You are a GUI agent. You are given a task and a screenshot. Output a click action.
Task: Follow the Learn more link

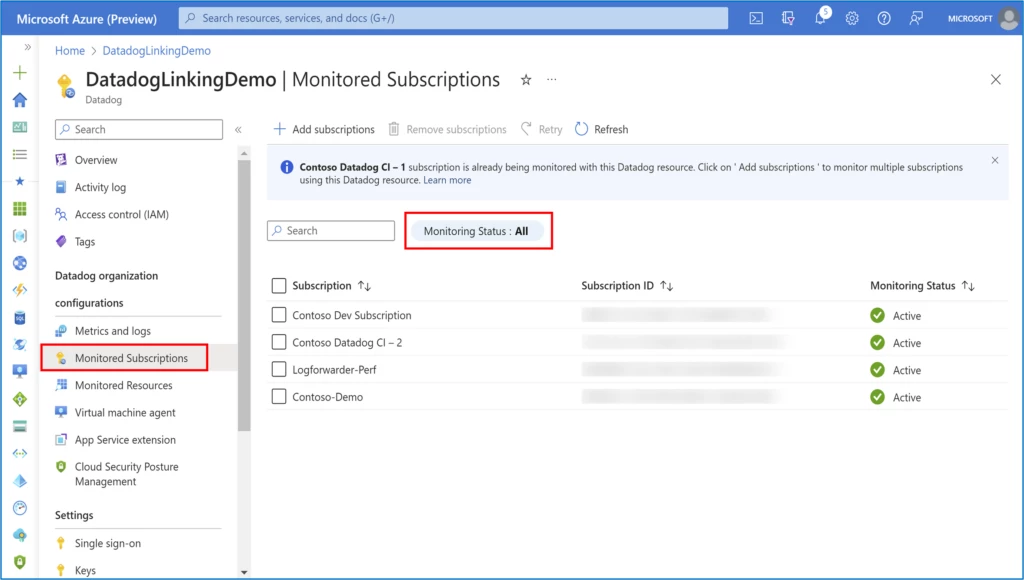pos(447,180)
